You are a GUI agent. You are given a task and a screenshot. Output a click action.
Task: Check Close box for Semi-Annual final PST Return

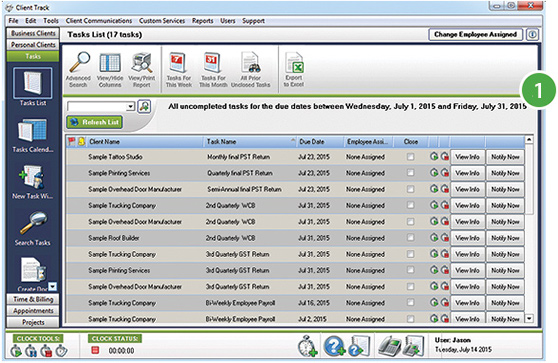coord(410,189)
